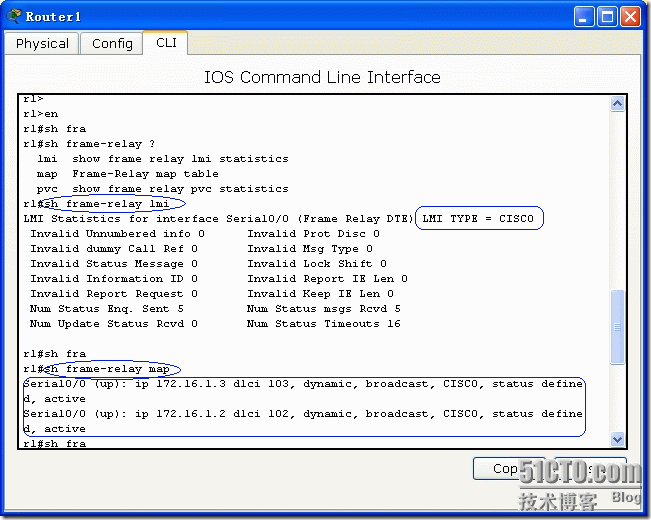Select the CLI tab
The image size is (651, 520).
coord(166,43)
